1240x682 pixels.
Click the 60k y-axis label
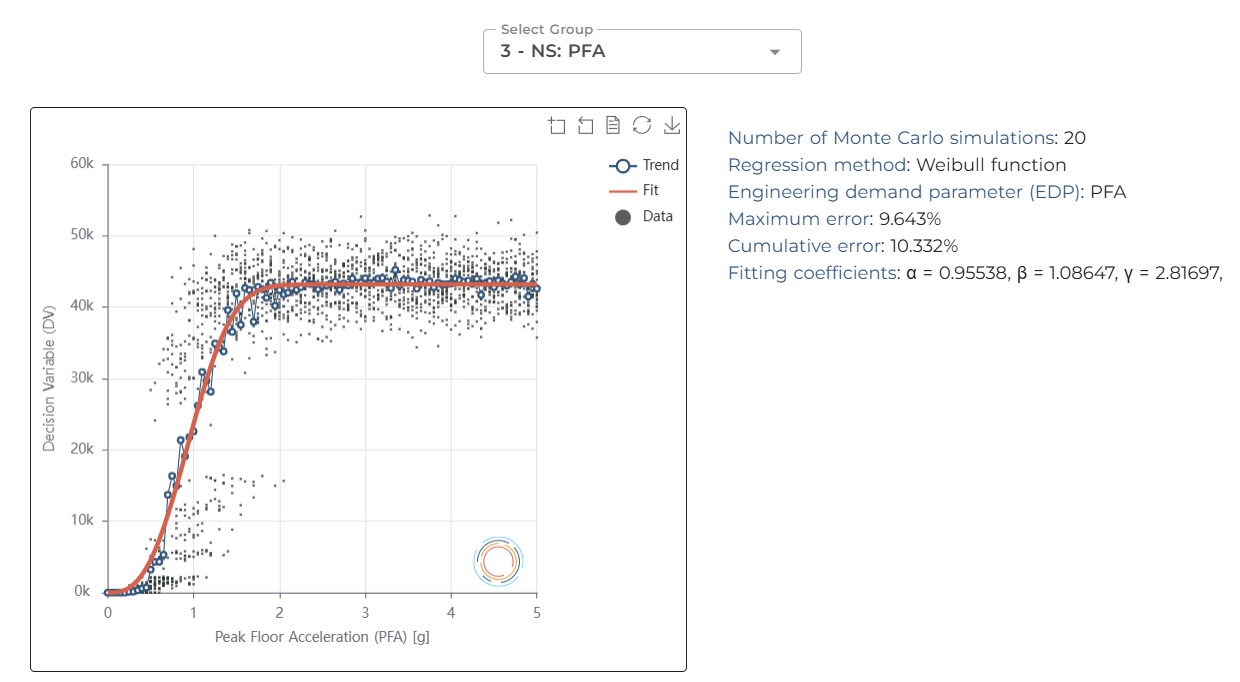[81, 164]
